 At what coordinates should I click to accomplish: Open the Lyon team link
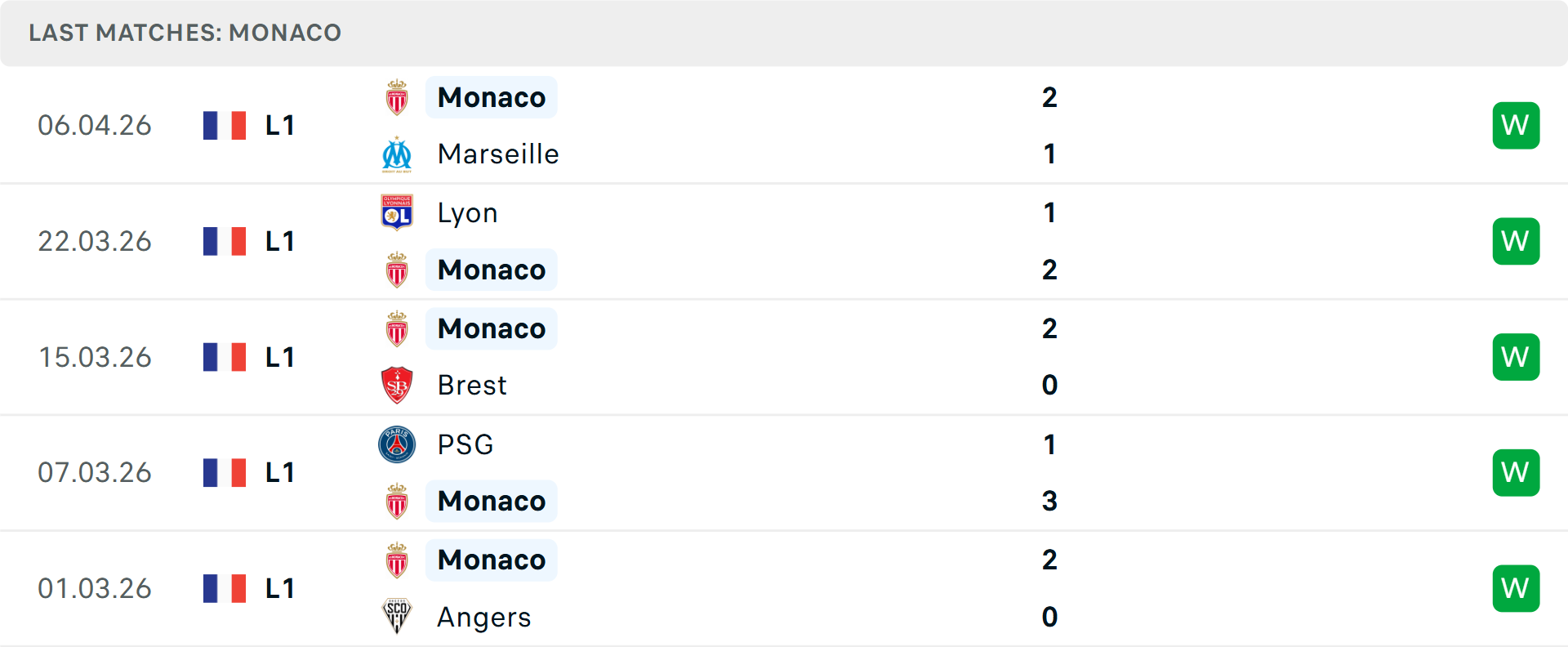pos(467,213)
